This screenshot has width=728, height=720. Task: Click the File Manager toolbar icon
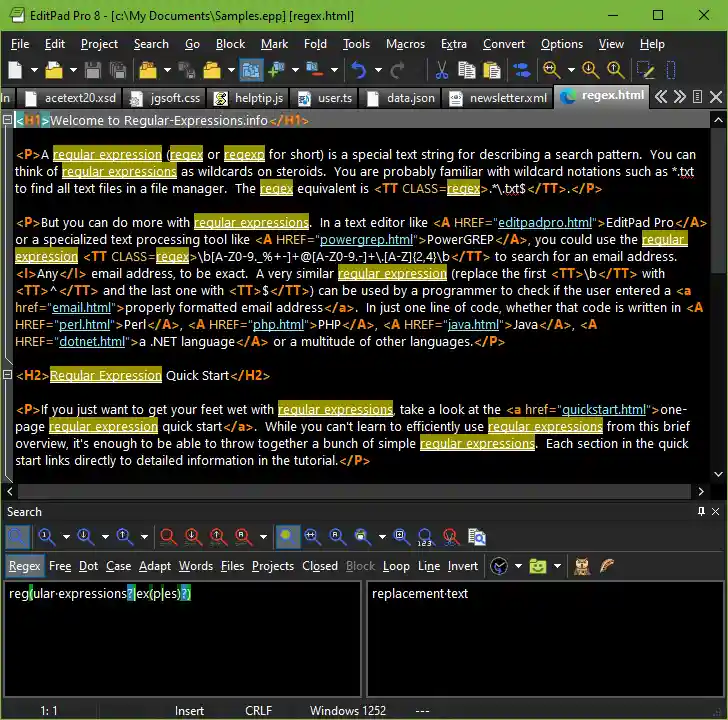pyautogui.click(x=251, y=70)
